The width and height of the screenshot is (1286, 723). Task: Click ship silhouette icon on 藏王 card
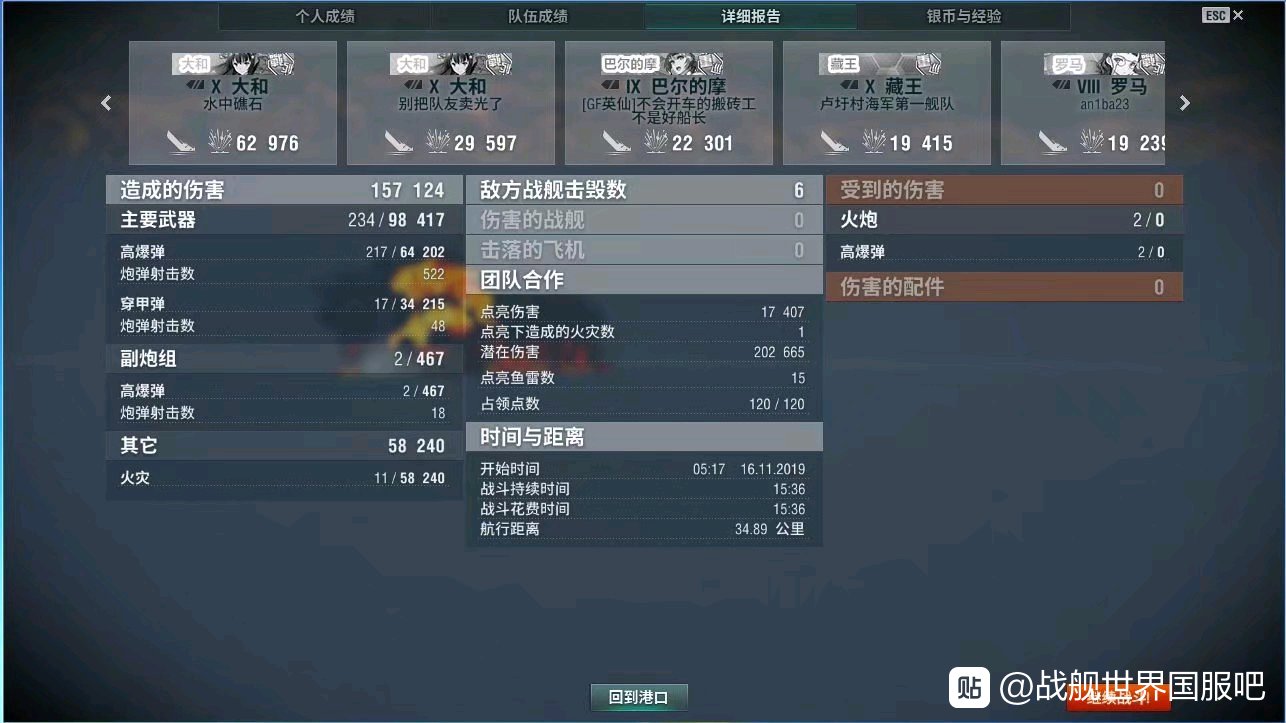(x=835, y=143)
